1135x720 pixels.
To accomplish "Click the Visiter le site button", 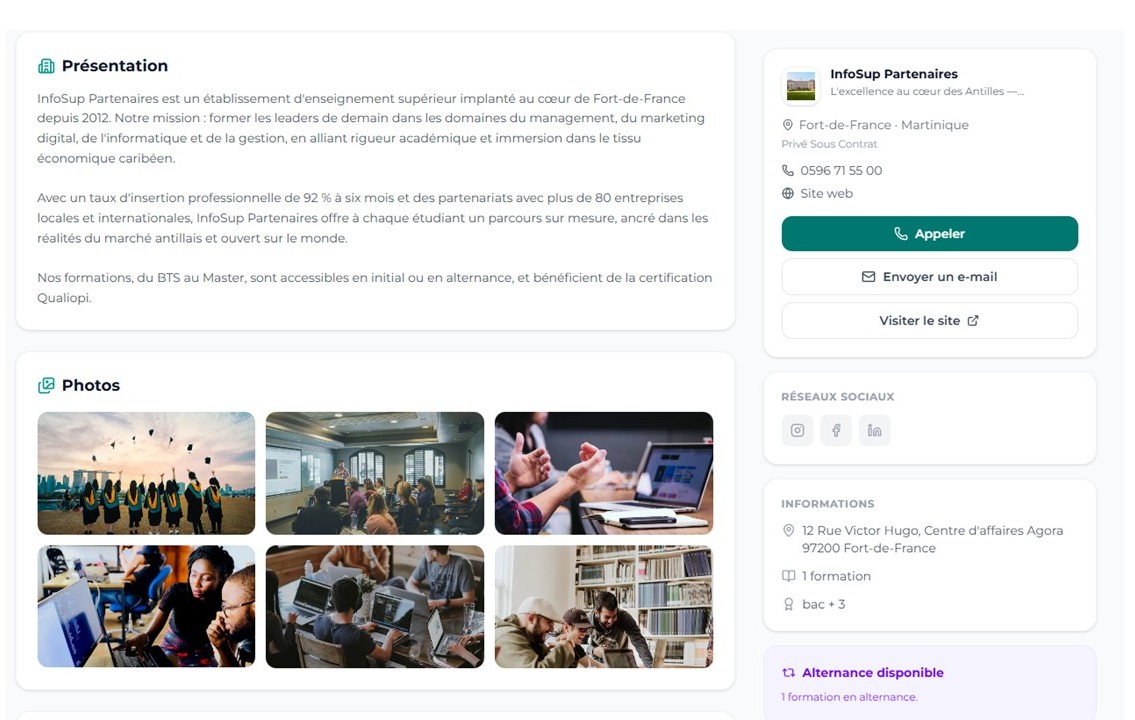I will (929, 321).
